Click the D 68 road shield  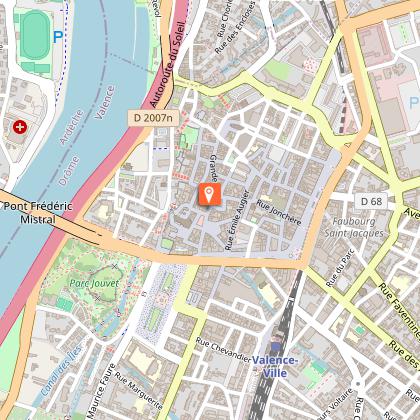coord(371,201)
